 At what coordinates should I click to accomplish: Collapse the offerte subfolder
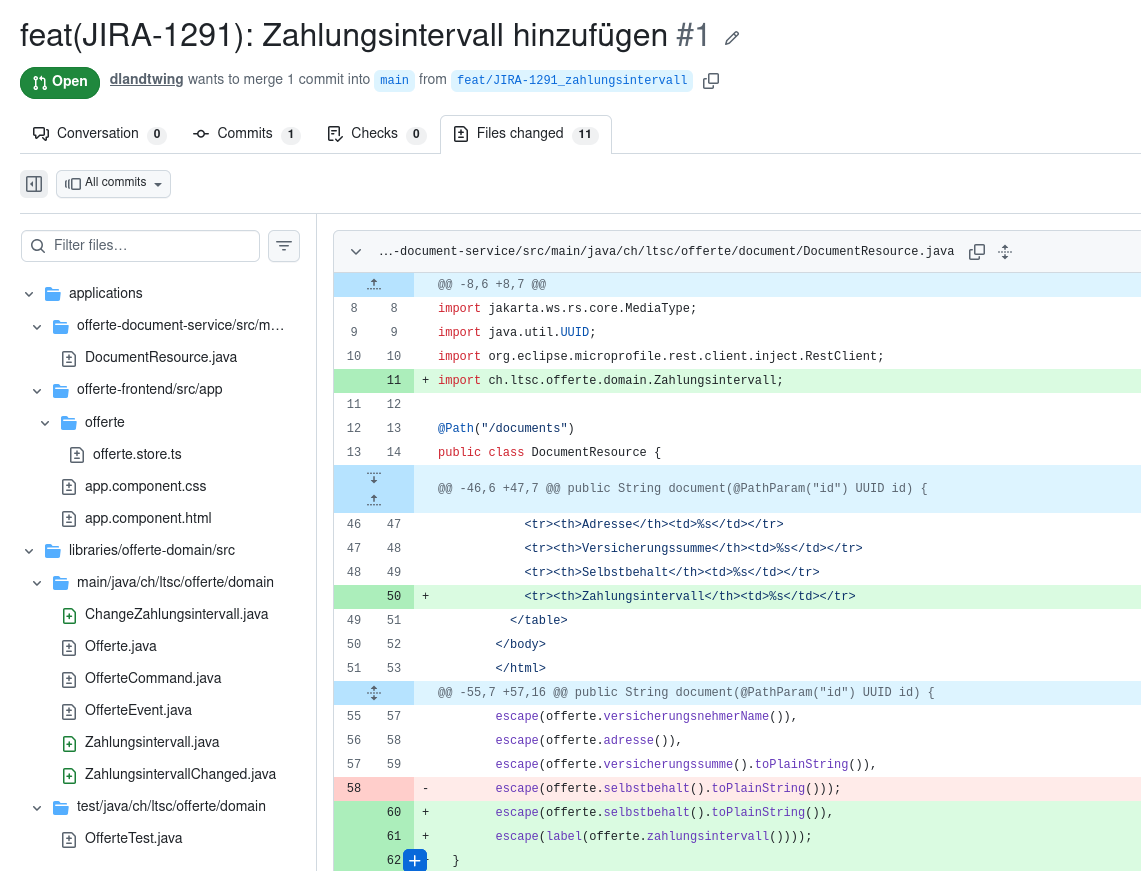click(x=45, y=423)
